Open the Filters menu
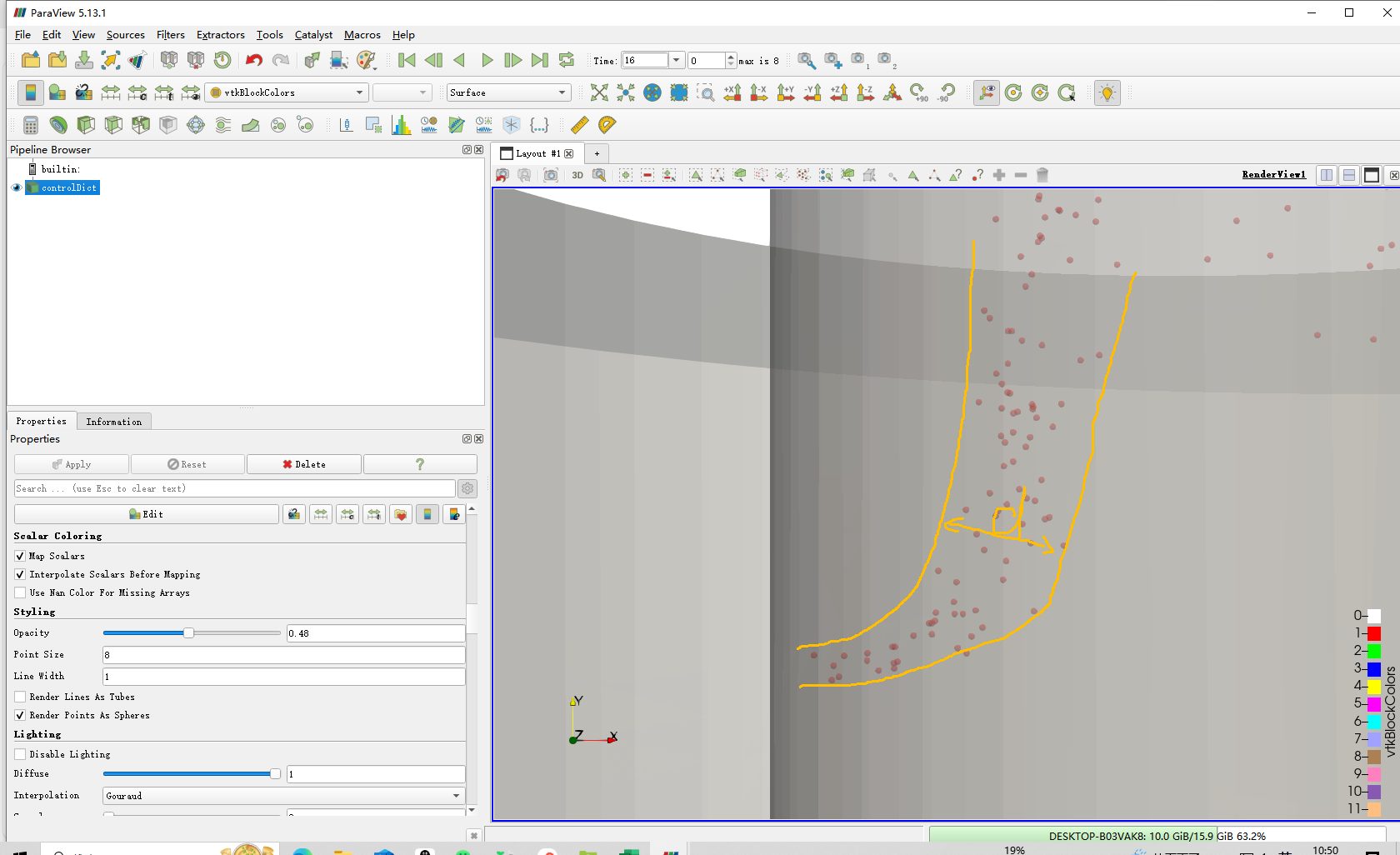Image resolution: width=1400 pixels, height=855 pixels. click(170, 35)
